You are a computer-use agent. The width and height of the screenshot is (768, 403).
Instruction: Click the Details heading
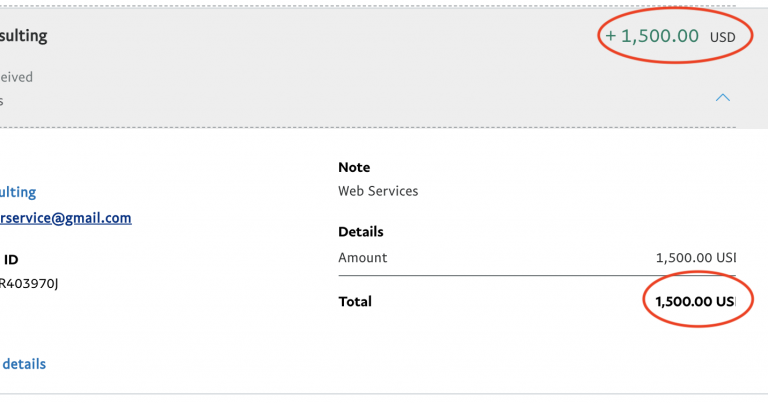(361, 232)
